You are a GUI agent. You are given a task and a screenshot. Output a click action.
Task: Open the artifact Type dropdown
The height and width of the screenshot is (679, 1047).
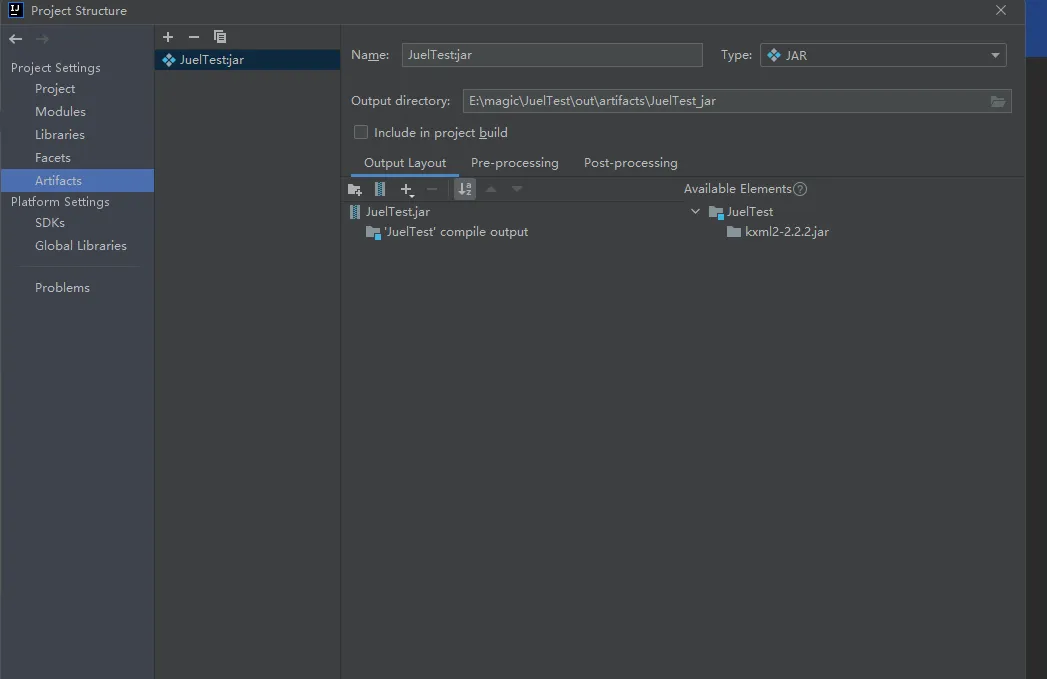click(884, 55)
